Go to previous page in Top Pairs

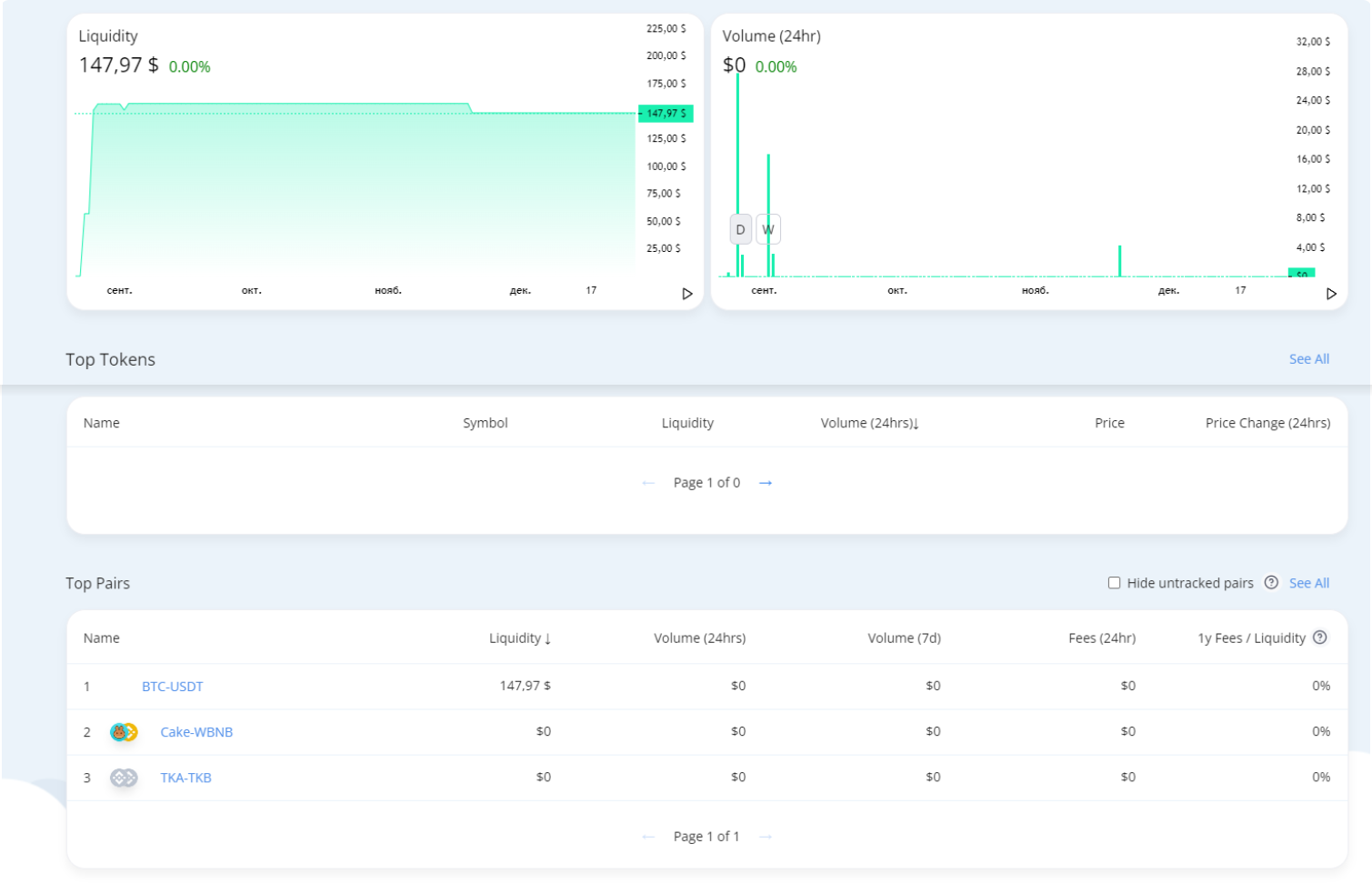click(648, 837)
